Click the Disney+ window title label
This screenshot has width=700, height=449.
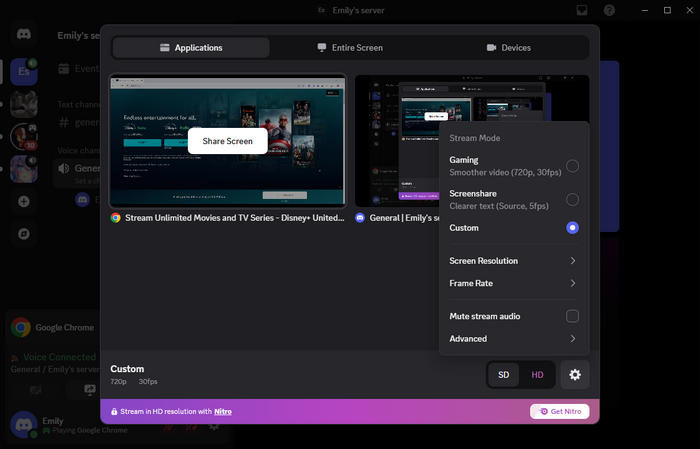pyautogui.click(x=234, y=218)
